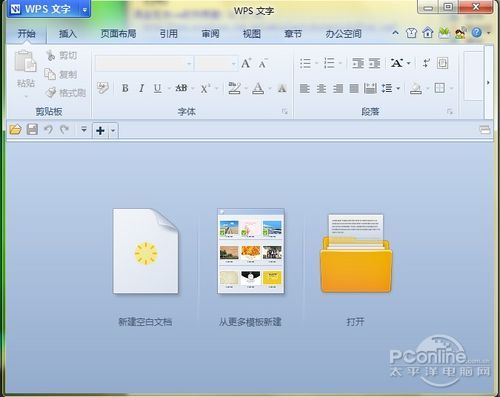Apply distributed alignment
The height and width of the screenshot is (397, 500).
pos(370,88)
